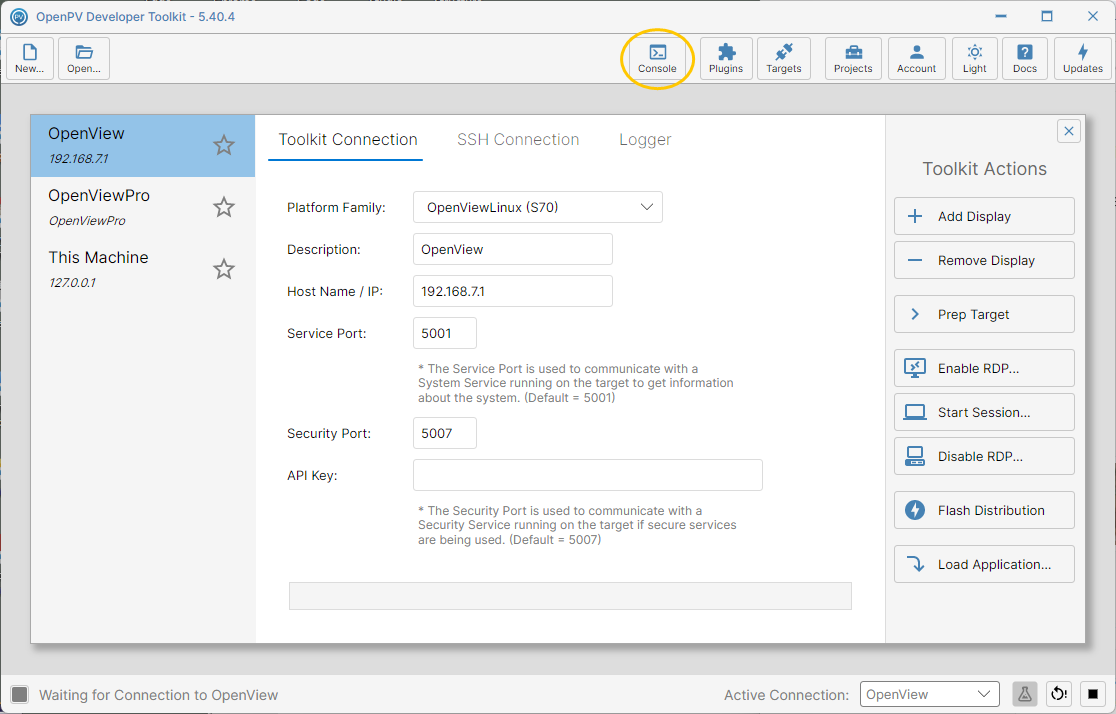This screenshot has height=714, width=1116.
Task: Expand the Prep Target action
Action: [x=984, y=314]
